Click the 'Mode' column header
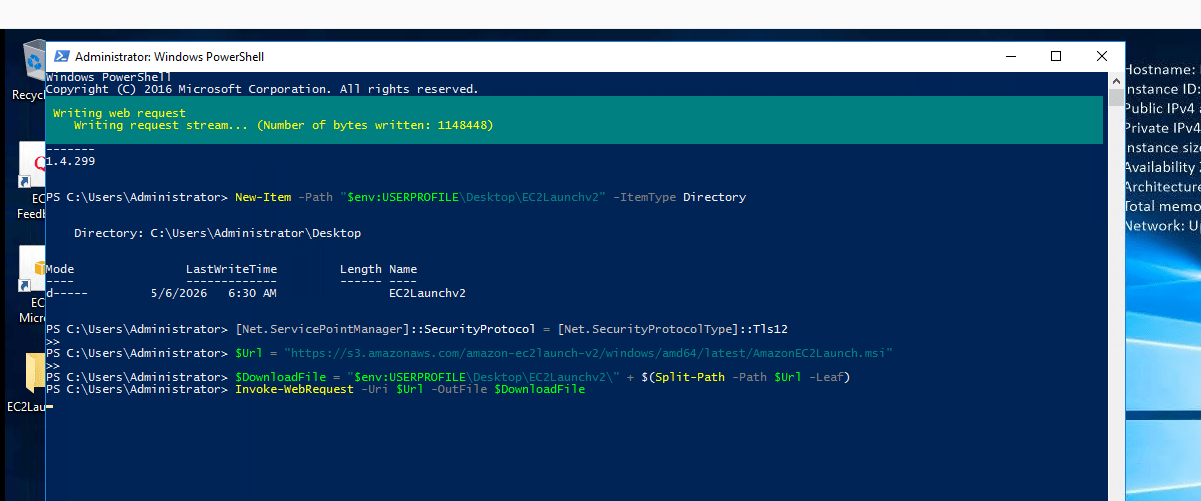 (60, 269)
